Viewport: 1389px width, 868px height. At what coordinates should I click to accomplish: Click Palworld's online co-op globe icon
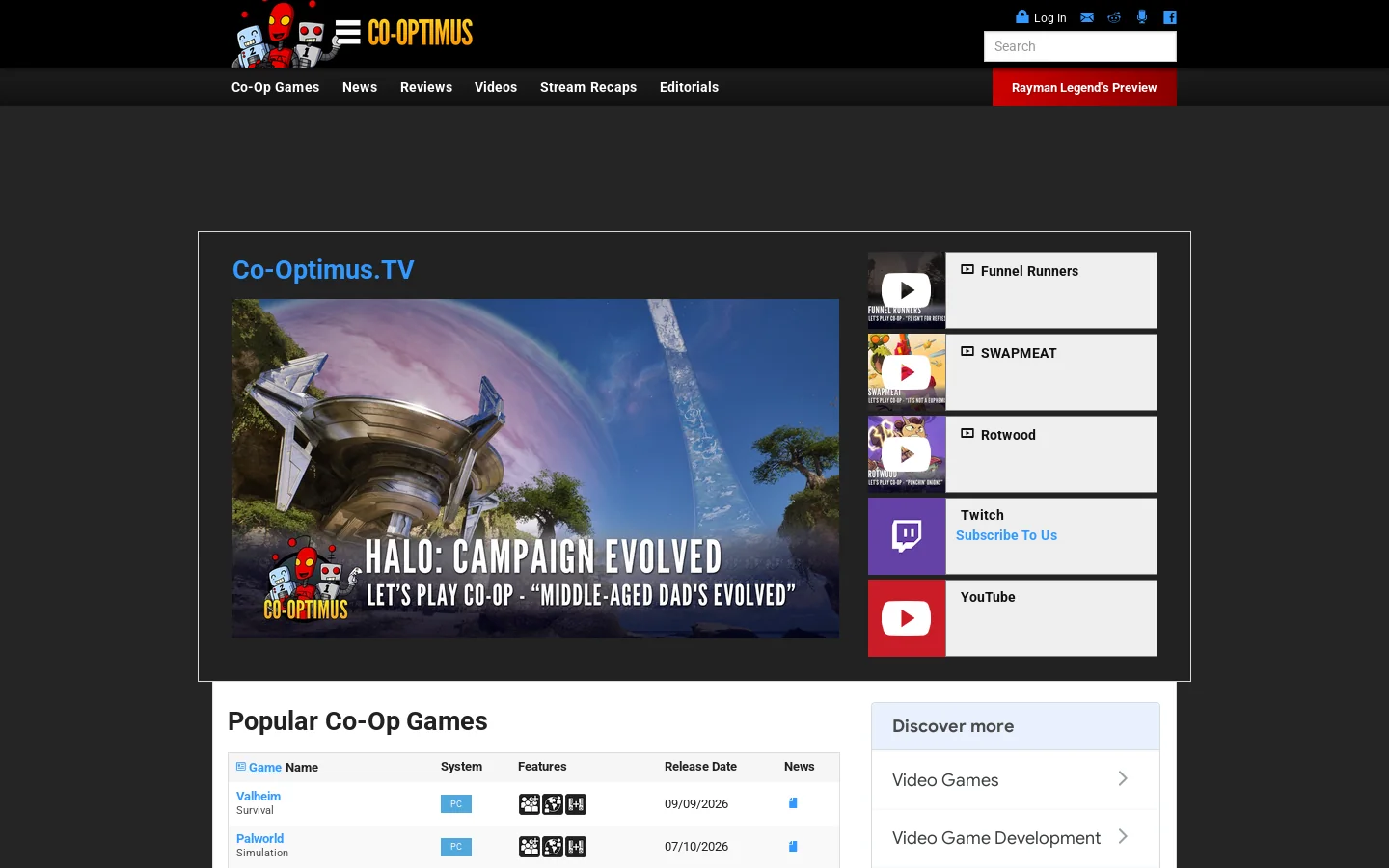coord(553,847)
